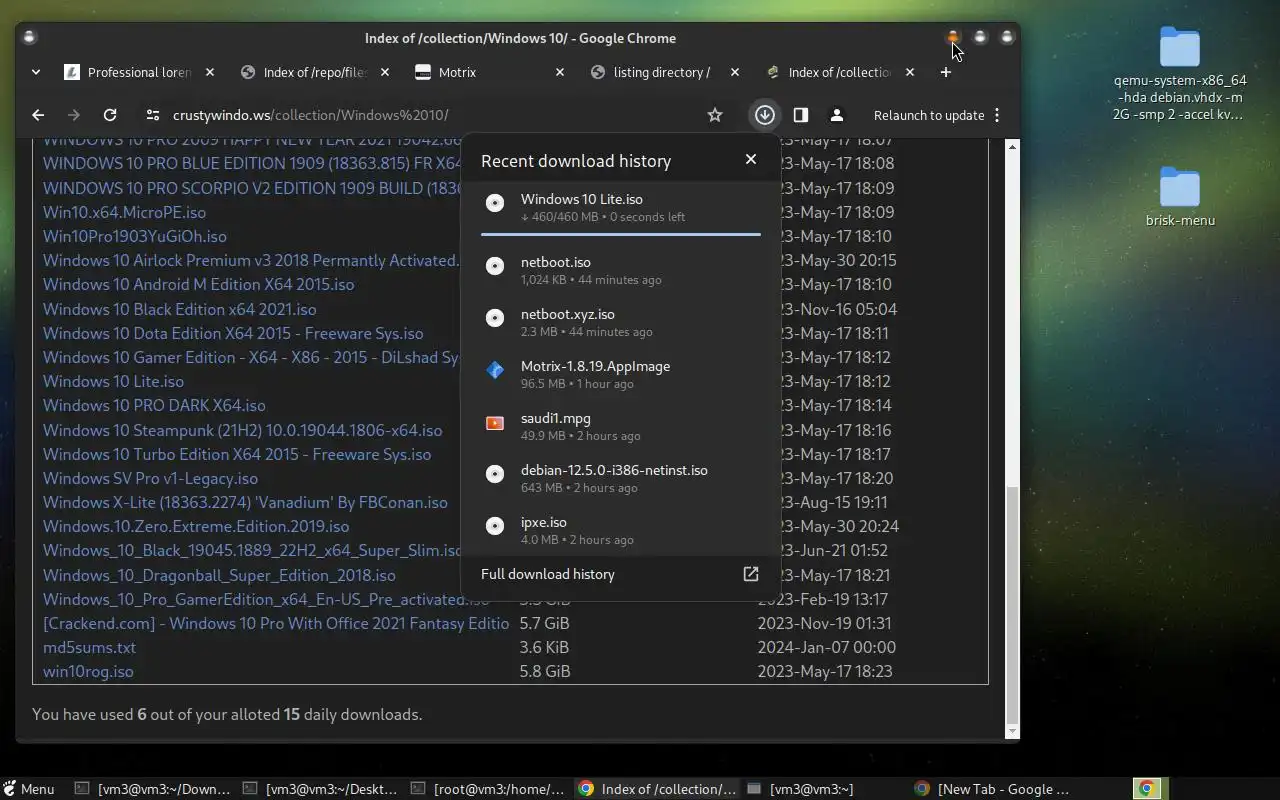Screen dimensions: 1280x800
Task: Click the debian-12.5.0-i386-netinst.iso disc icon
Action: (x=495, y=474)
